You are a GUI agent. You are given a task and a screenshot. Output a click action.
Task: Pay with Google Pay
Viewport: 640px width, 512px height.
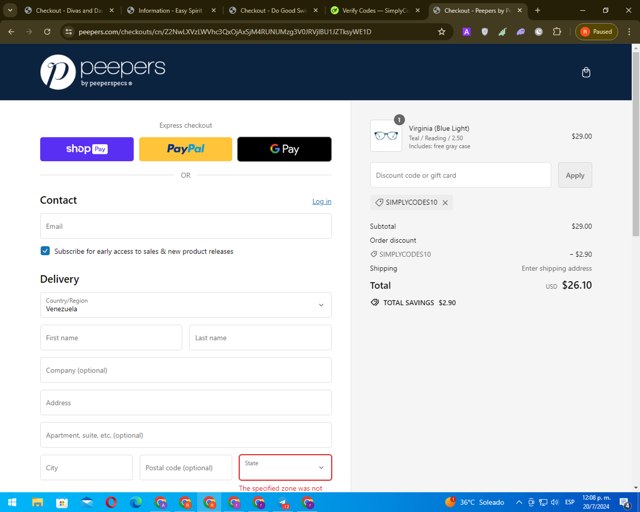(x=284, y=149)
